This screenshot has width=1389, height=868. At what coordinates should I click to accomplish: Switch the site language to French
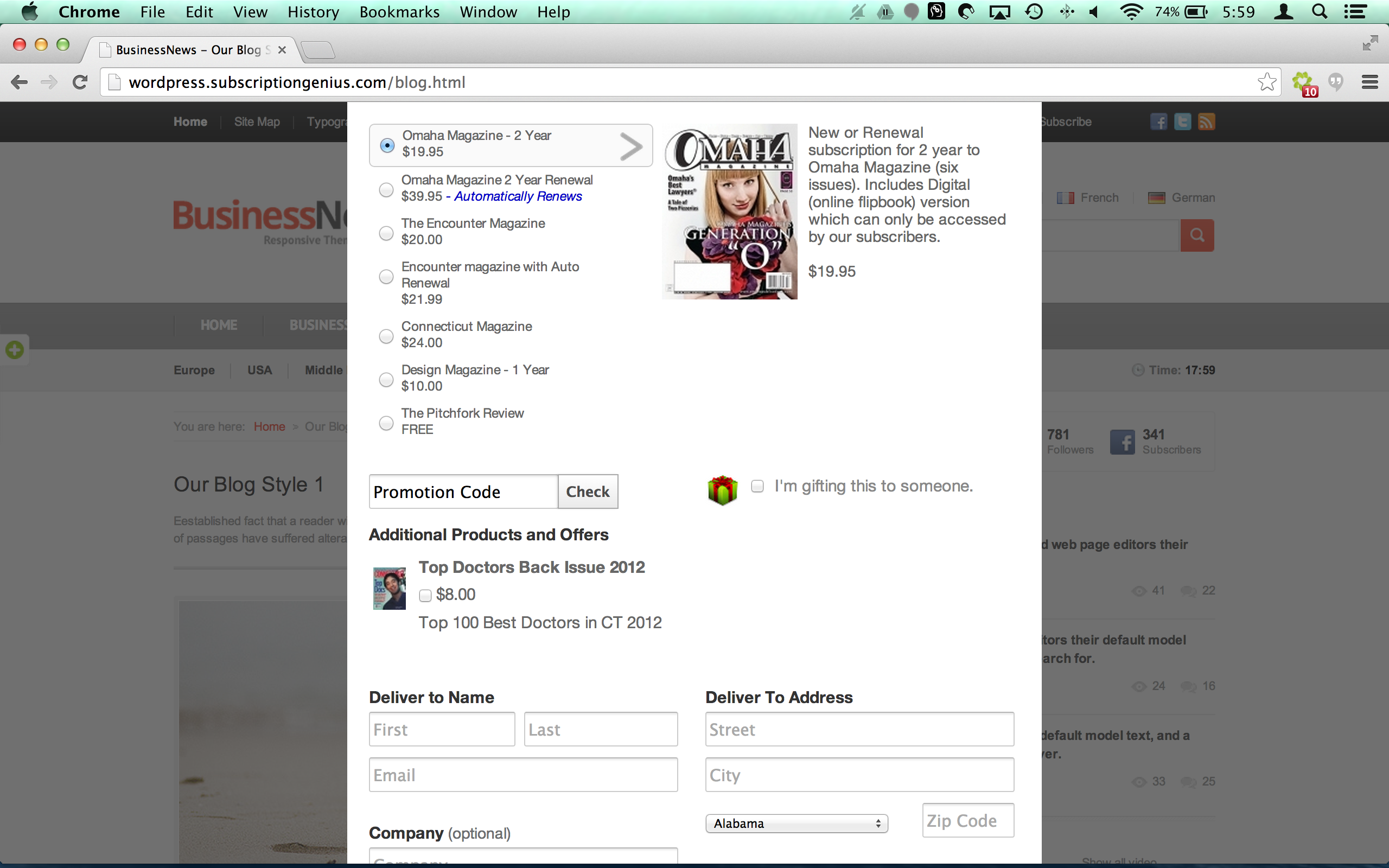click(1088, 197)
